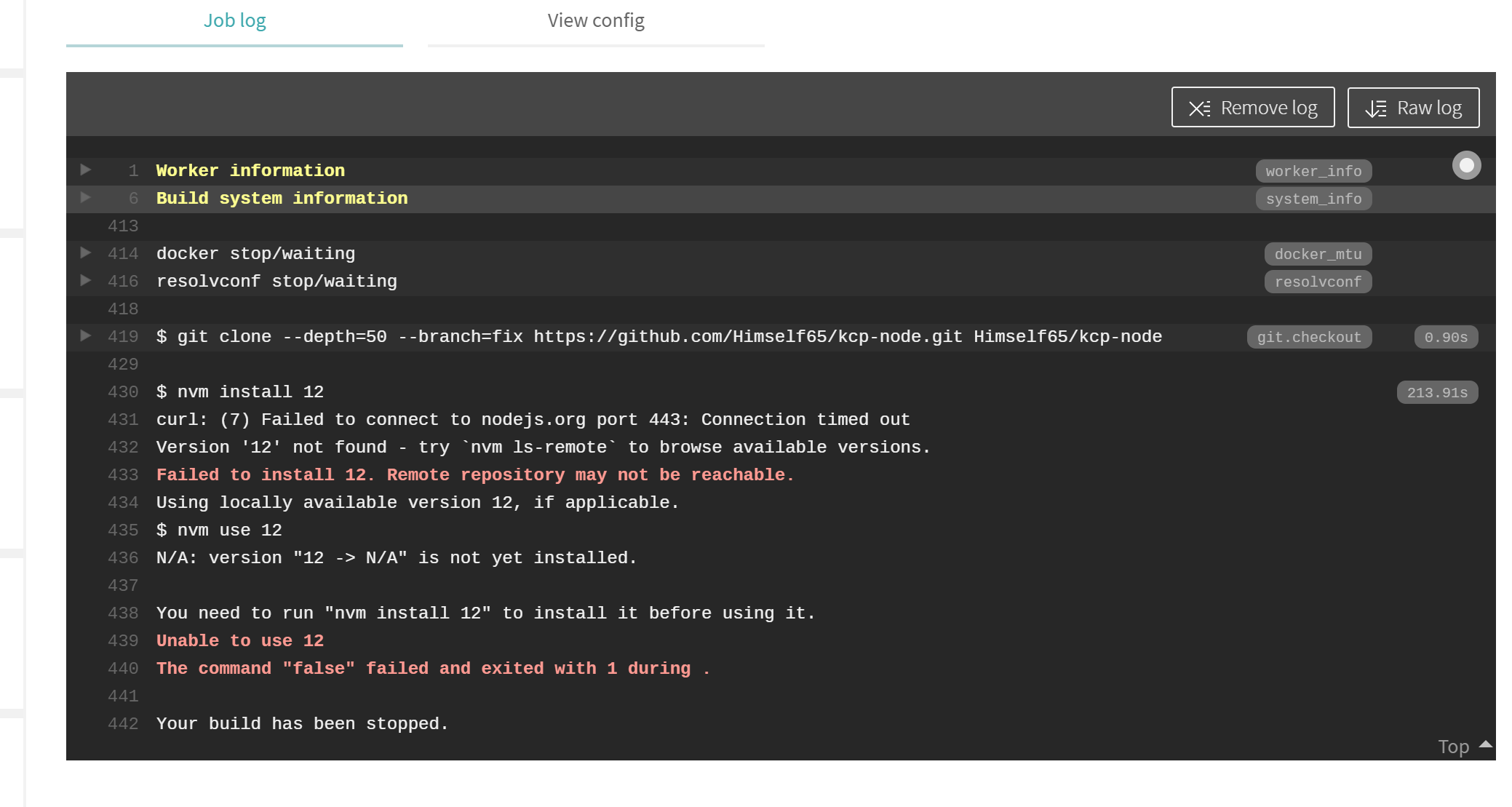The width and height of the screenshot is (1512, 807).
Task: Click the Remove log icon
Action: click(x=1199, y=108)
